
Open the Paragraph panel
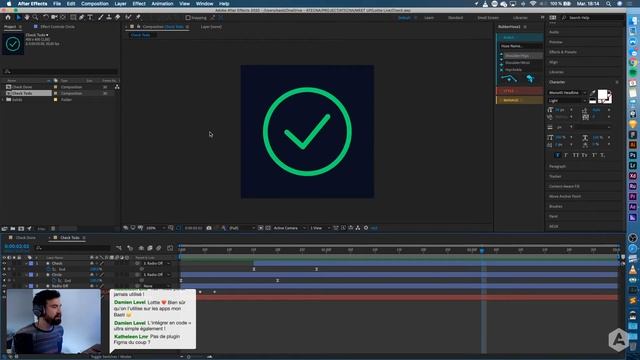tap(558, 167)
